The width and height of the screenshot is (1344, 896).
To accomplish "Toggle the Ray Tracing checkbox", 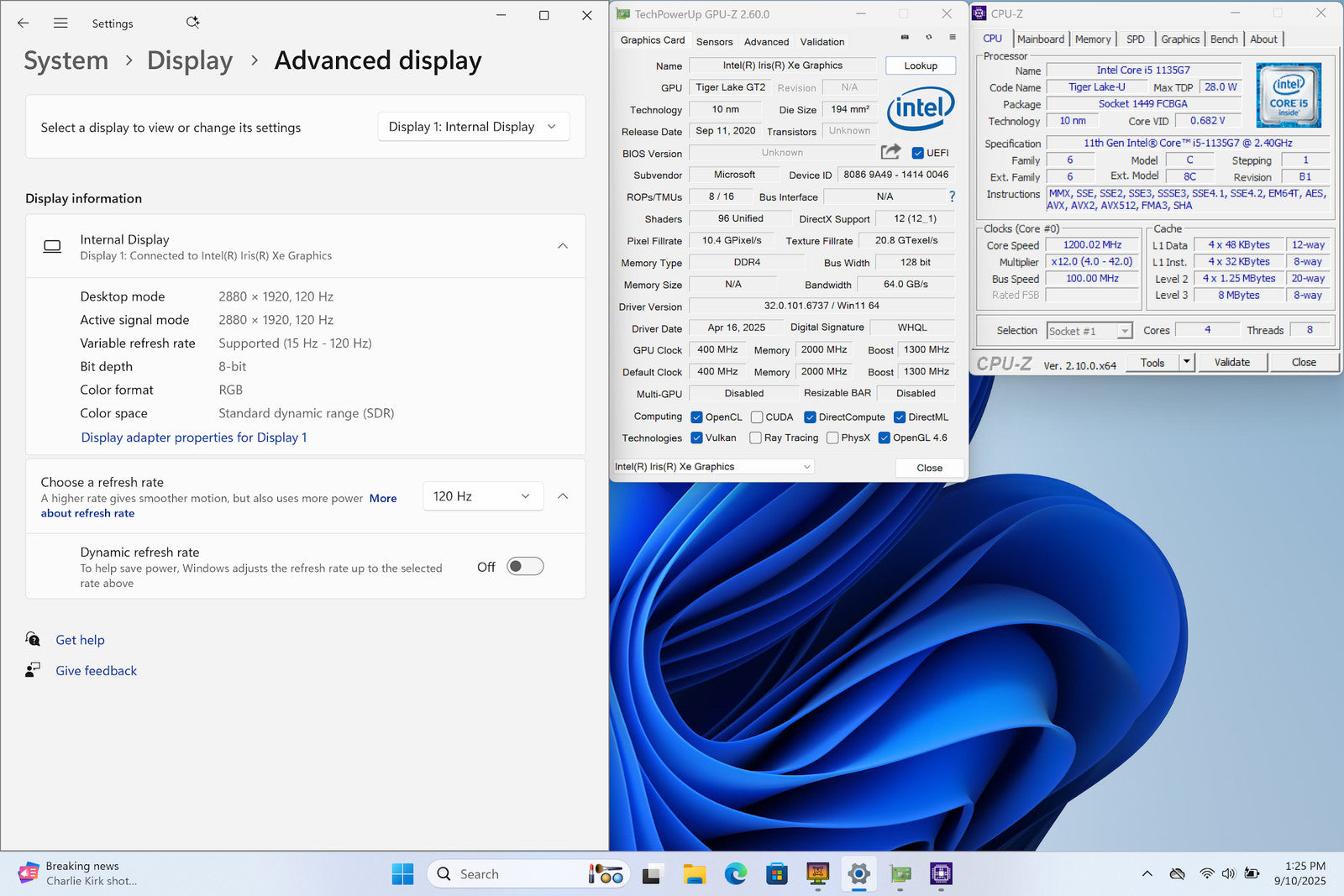I will click(755, 438).
